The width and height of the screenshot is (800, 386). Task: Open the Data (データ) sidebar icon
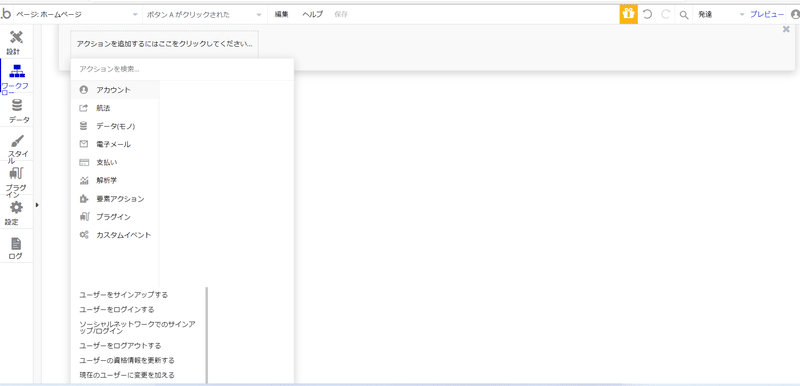pos(17,105)
